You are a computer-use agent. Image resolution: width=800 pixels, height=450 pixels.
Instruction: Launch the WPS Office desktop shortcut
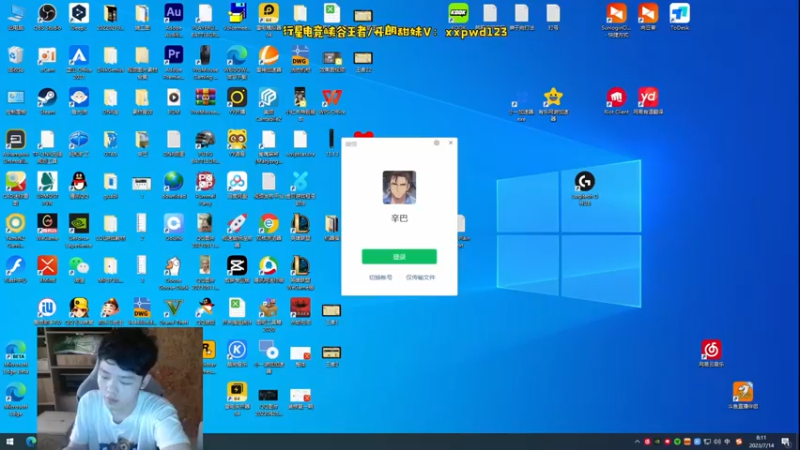tap(332, 97)
